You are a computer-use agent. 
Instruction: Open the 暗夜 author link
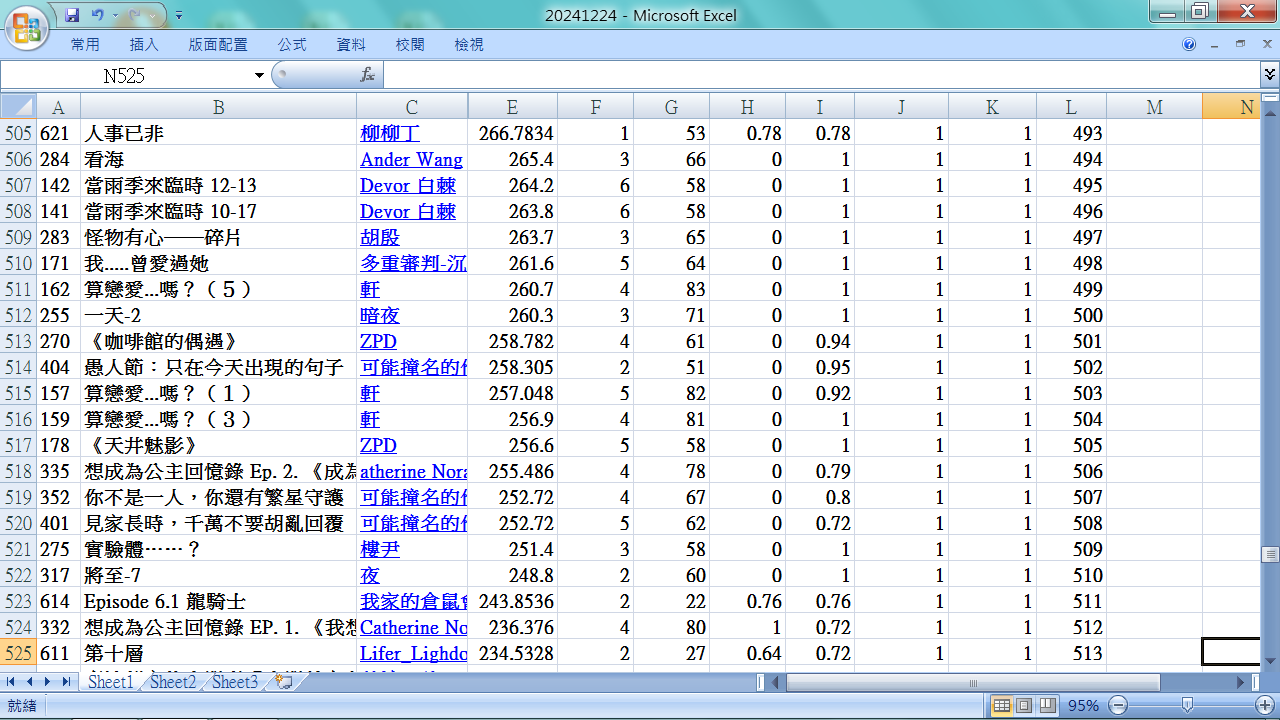(380, 315)
